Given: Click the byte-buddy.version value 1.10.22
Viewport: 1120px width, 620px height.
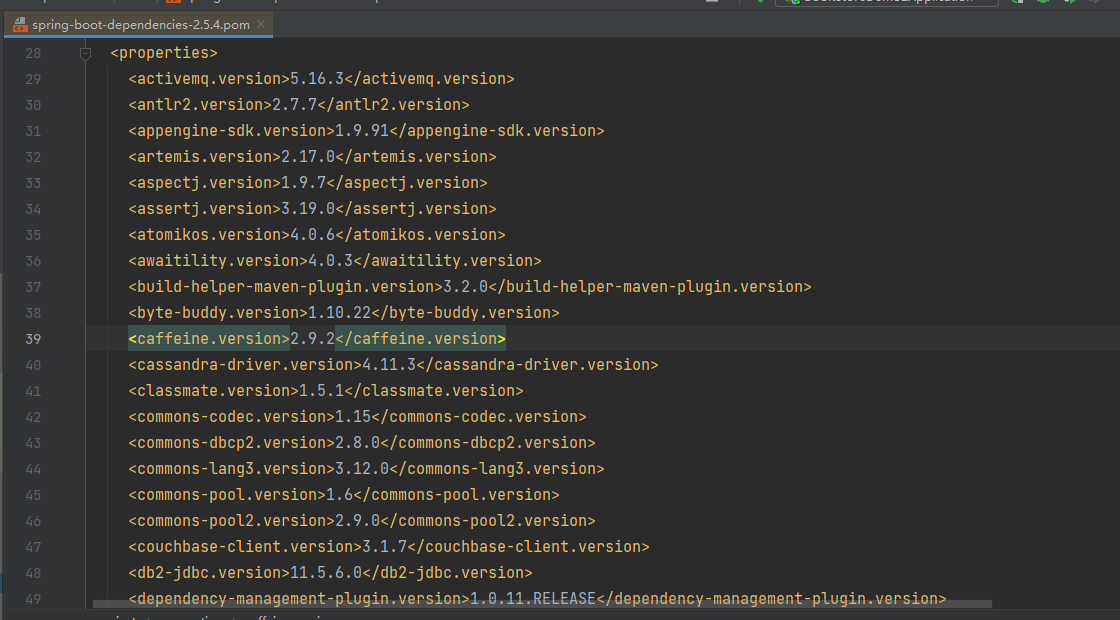Looking at the screenshot, I should coord(339,313).
